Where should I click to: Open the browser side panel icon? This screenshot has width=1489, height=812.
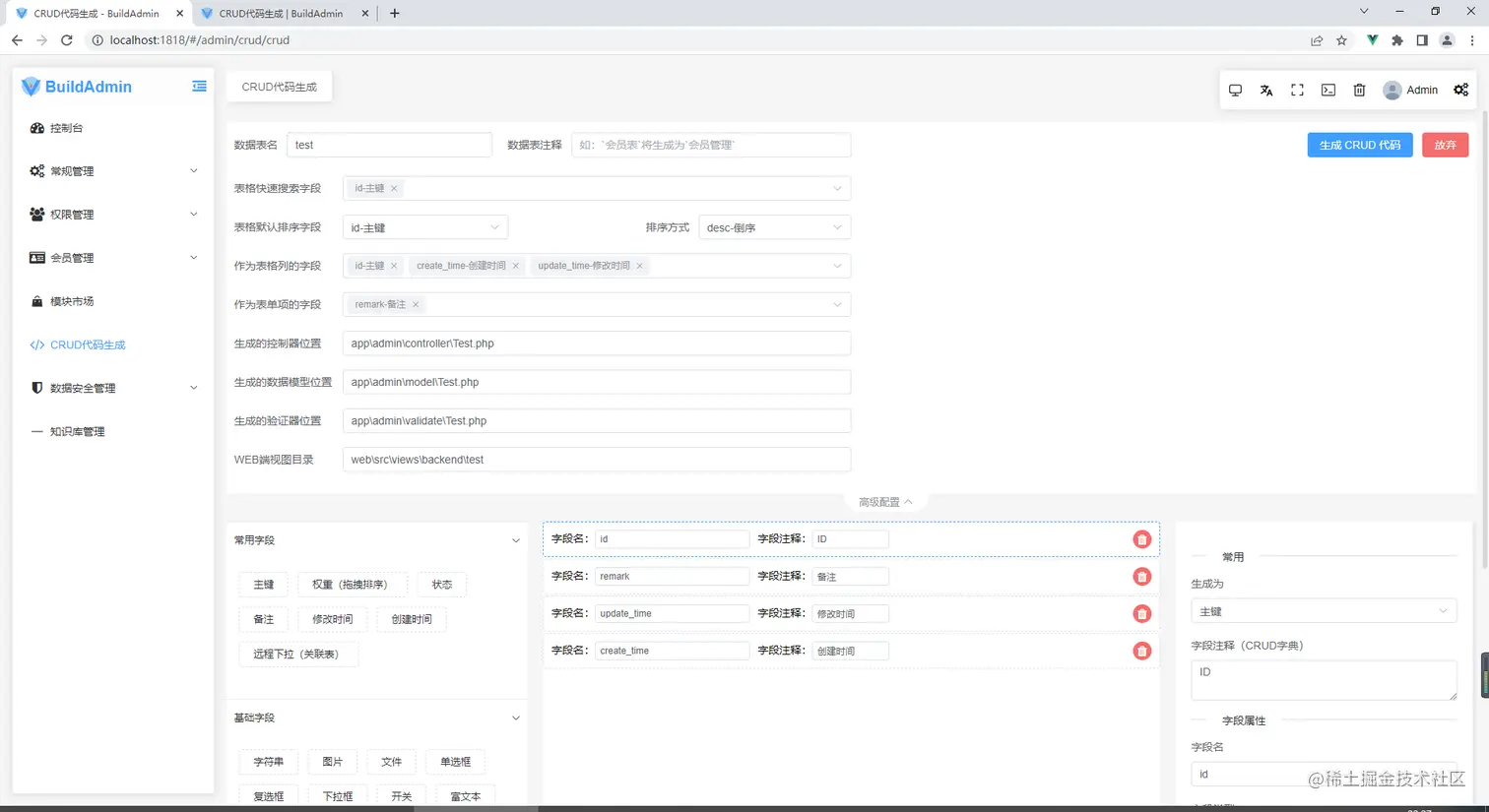pos(1422,40)
